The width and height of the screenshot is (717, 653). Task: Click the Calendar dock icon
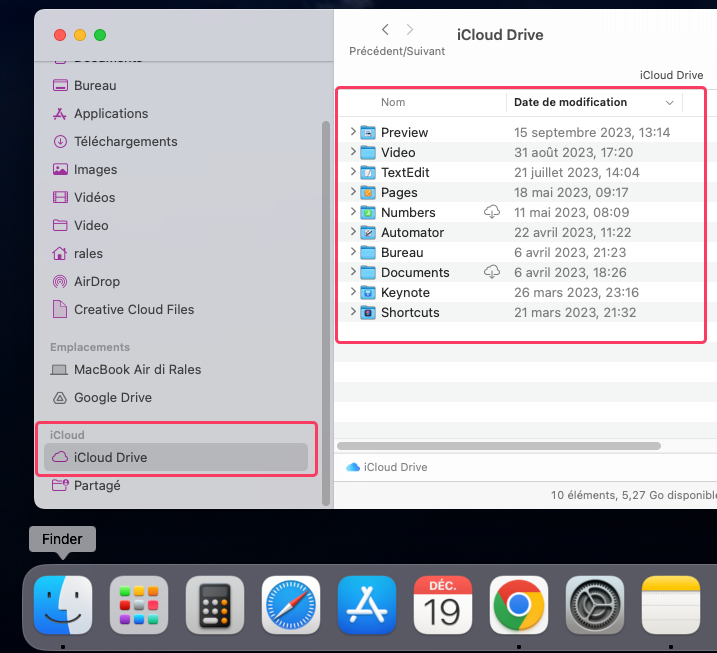pyautogui.click(x=443, y=606)
